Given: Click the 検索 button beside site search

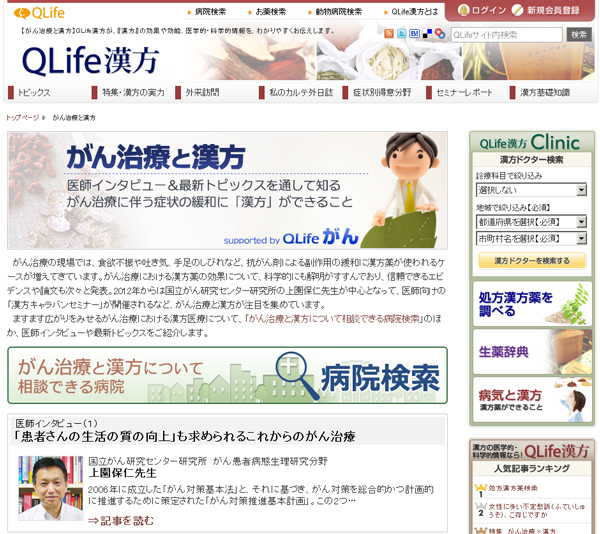Looking at the screenshot, I should click(579, 35).
